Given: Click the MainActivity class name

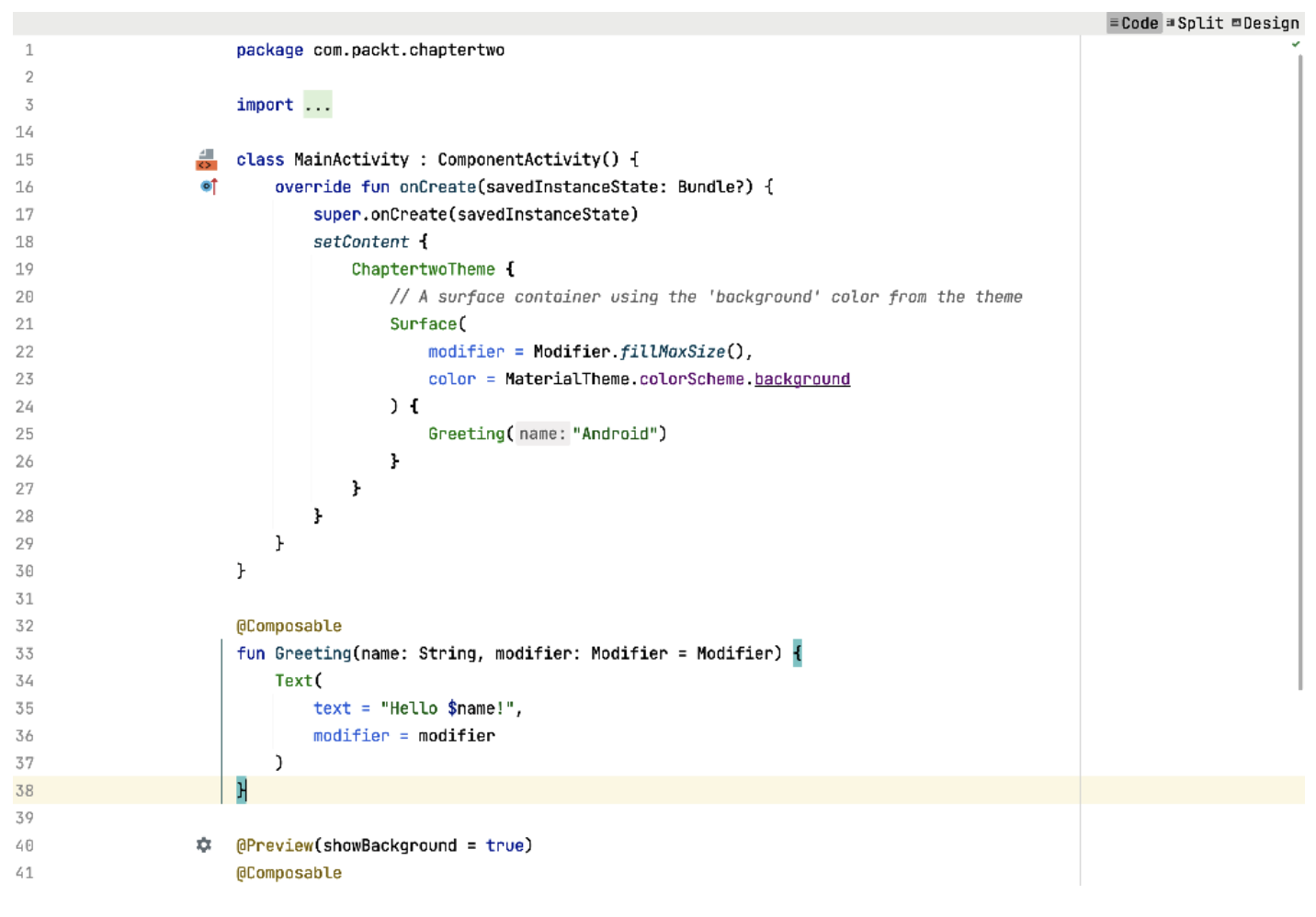Looking at the screenshot, I should (x=351, y=160).
